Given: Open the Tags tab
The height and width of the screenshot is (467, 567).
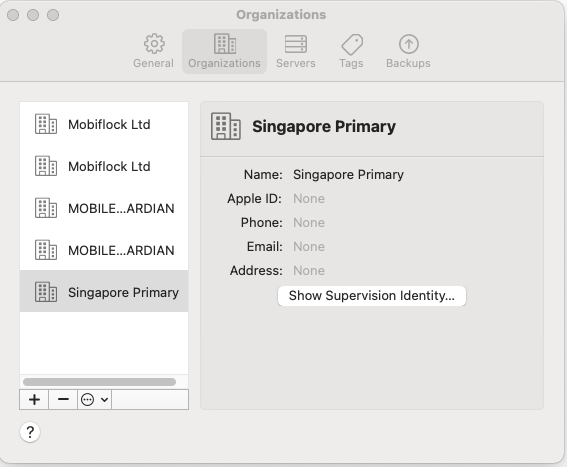Looking at the screenshot, I should point(351,51).
